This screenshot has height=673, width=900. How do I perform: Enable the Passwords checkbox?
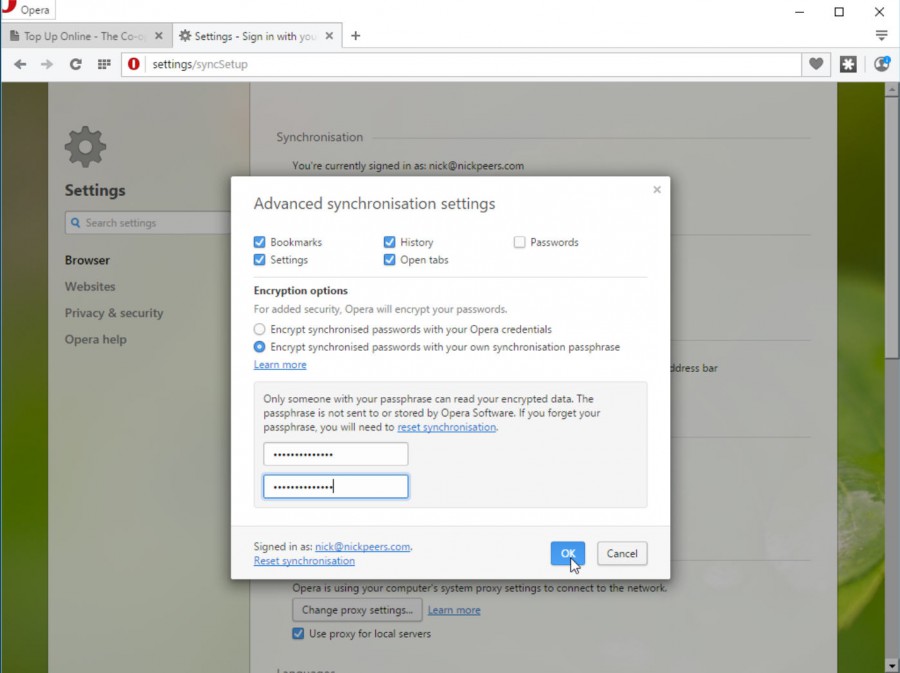[519, 241]
